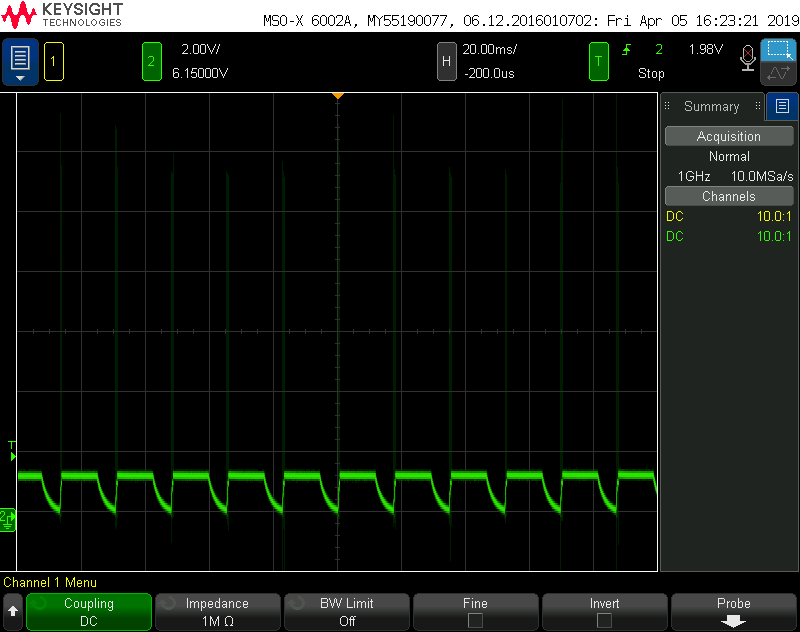Click the -200.0us delay value
Viewport: 800px width, 632px height.
coord(489,73)
